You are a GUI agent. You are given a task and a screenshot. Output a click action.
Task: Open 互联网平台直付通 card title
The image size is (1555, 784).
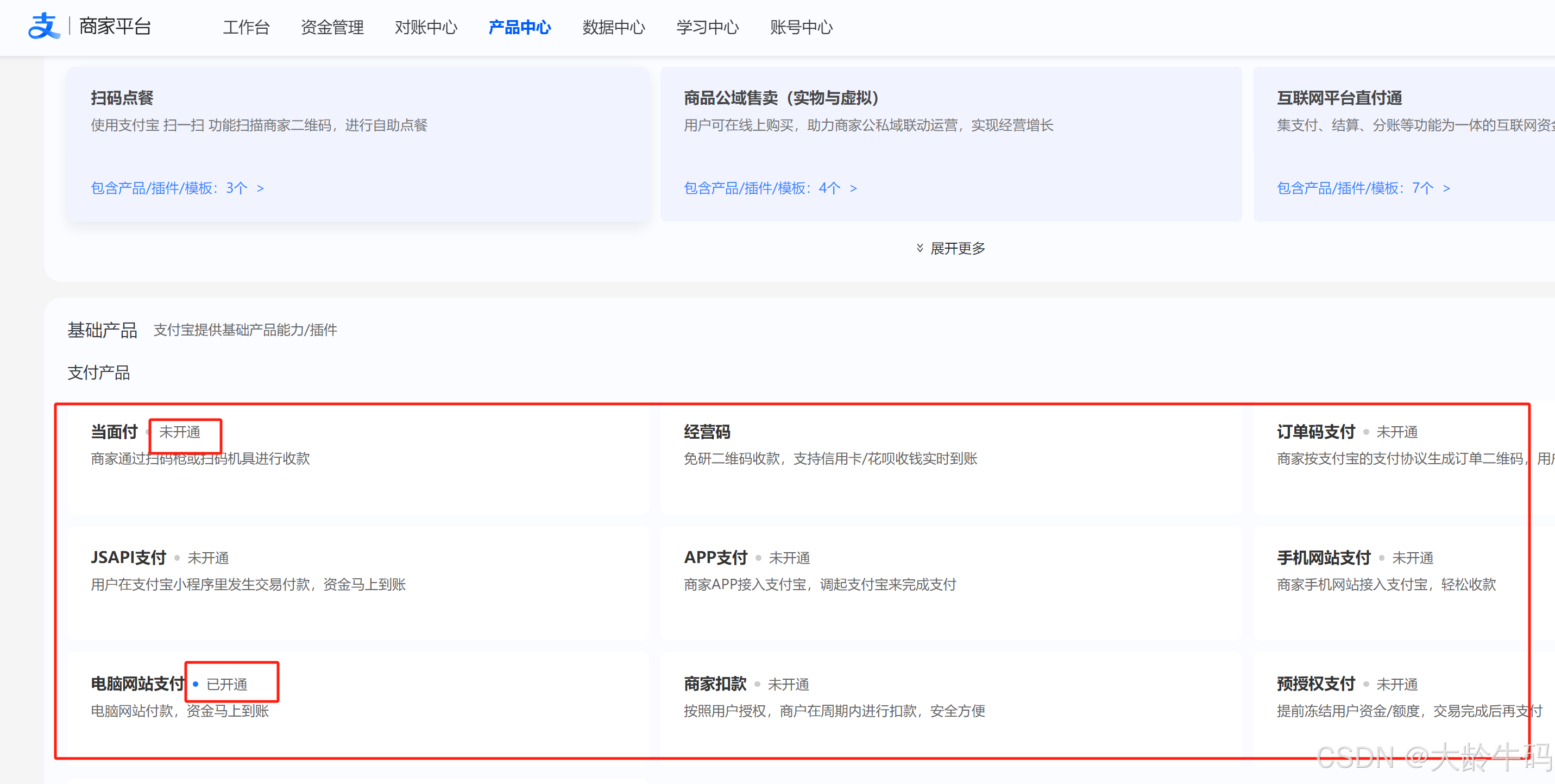pos(1339,98)
